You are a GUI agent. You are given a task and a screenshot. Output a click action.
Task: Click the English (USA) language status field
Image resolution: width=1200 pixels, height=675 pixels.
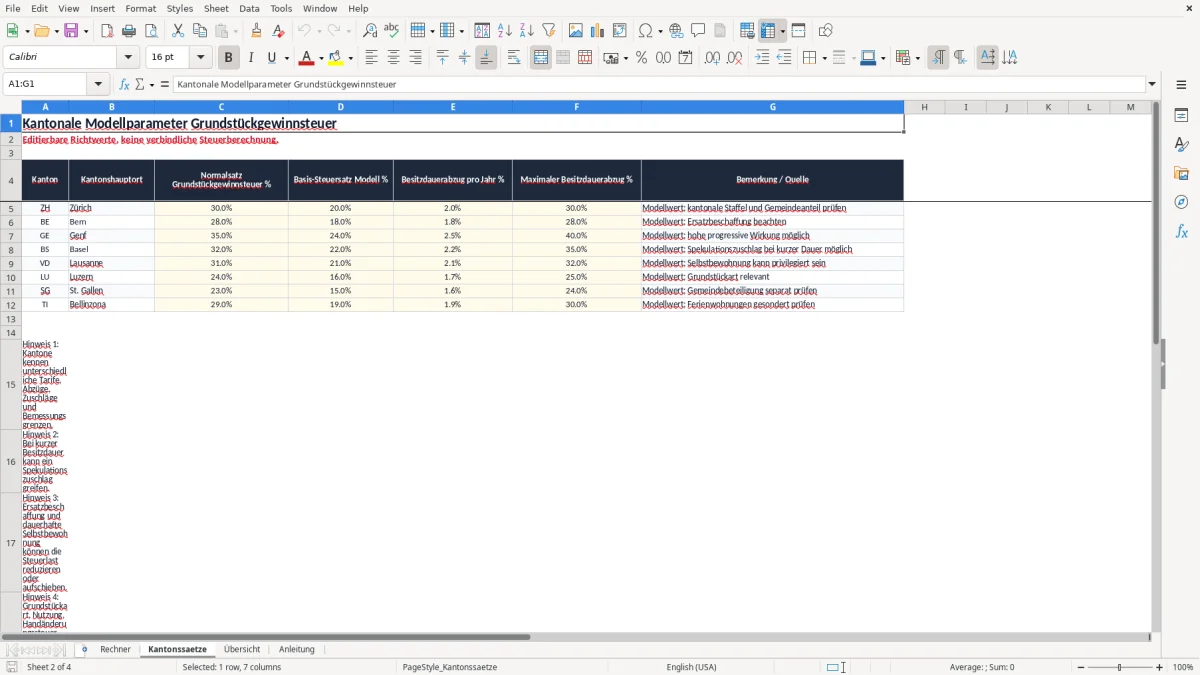click(x=691, y=667)
